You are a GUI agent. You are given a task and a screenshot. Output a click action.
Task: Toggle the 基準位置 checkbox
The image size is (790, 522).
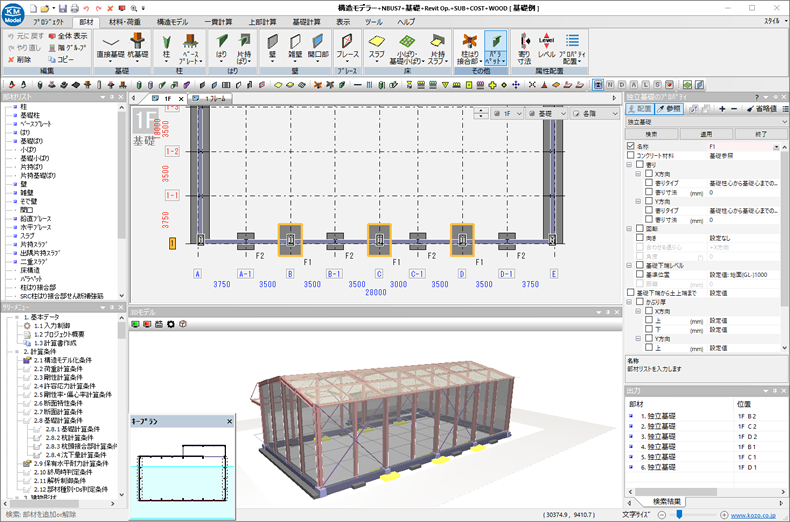click(640, 275)
